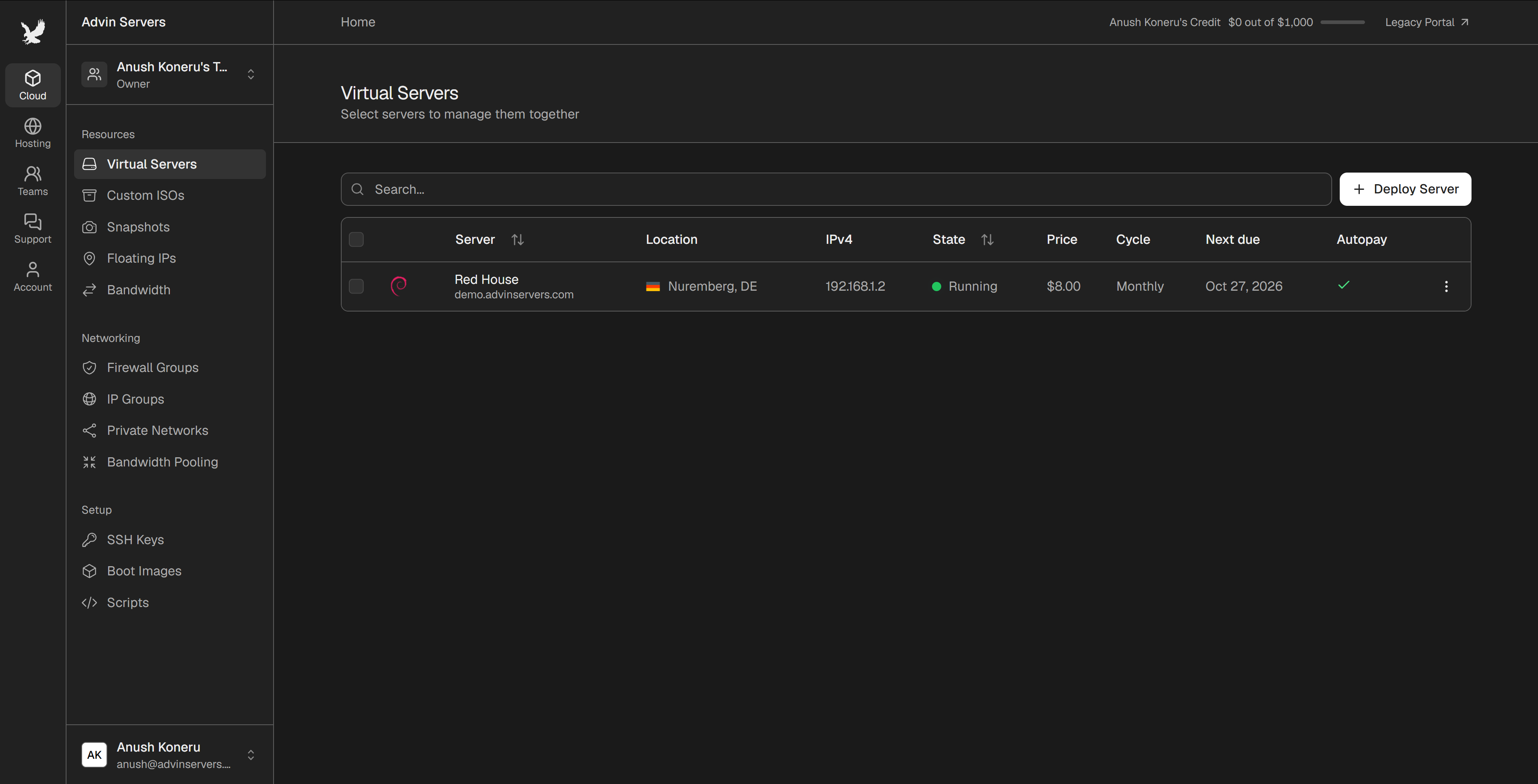Click the Oct 27, 2026 due date

point(1244,287)
